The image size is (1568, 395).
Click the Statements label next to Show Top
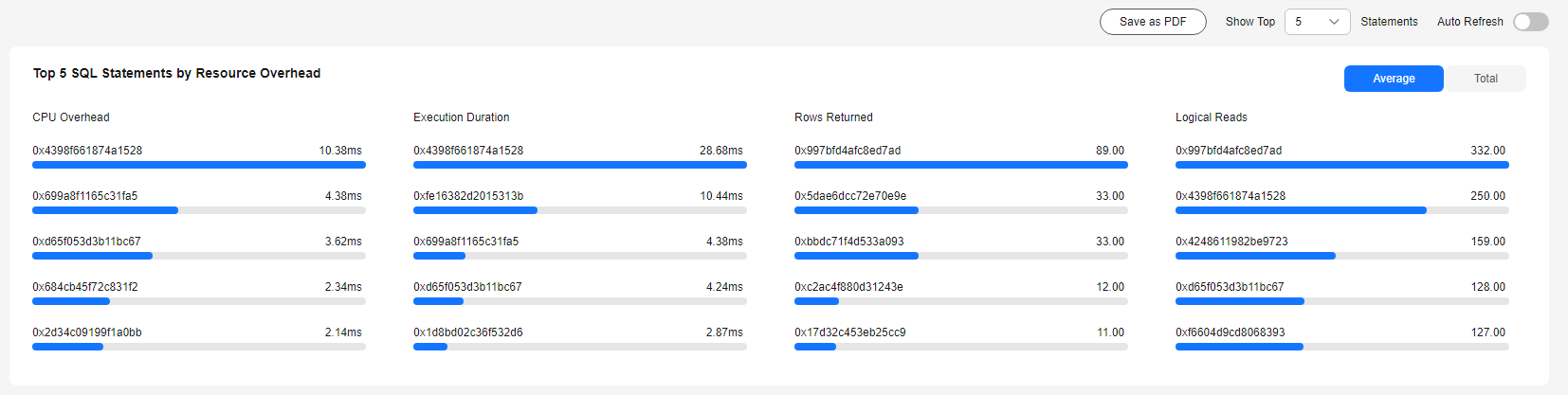[1389, 22]
